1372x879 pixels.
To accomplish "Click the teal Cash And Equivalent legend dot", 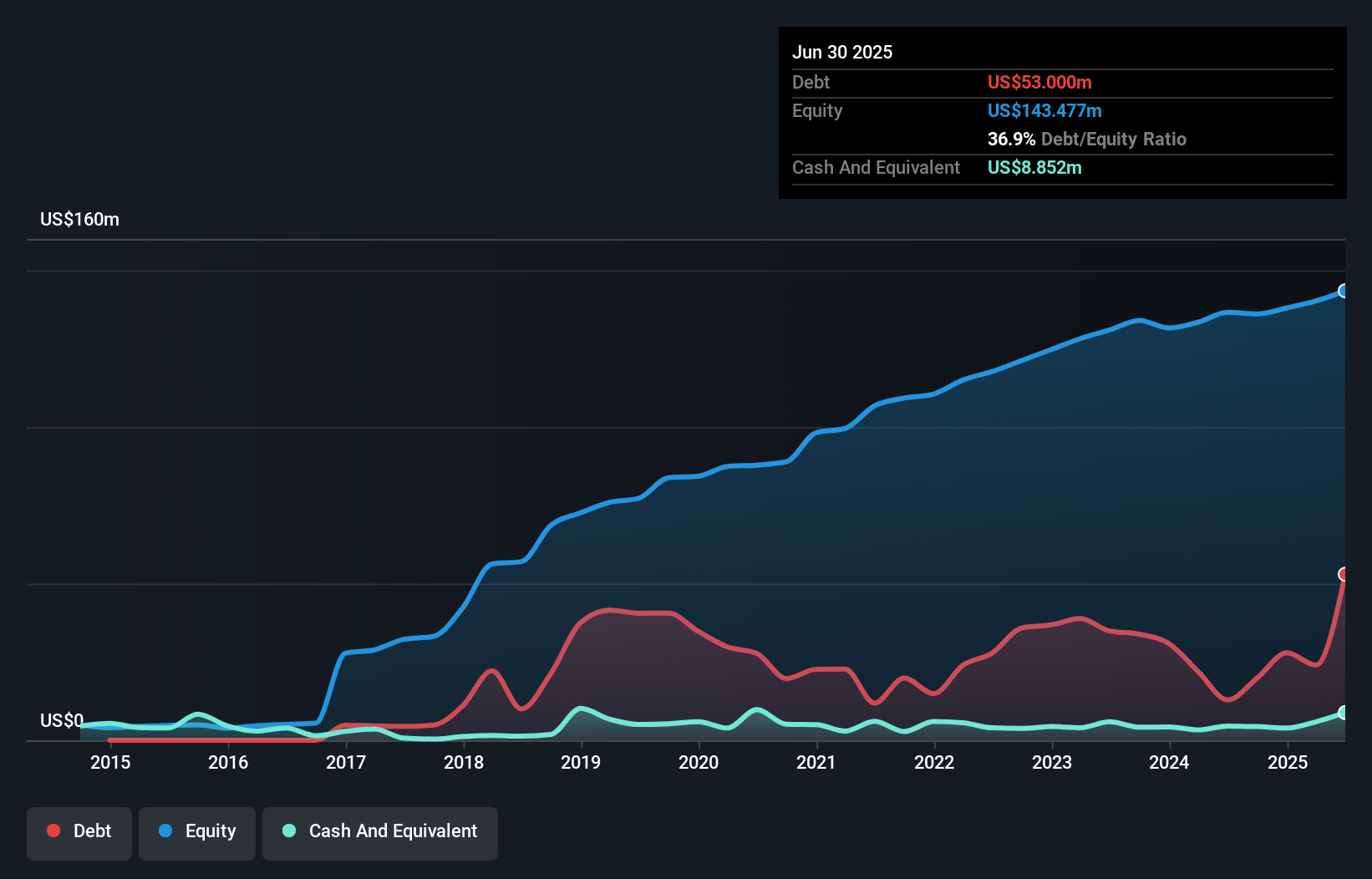I will pos(289,831).
